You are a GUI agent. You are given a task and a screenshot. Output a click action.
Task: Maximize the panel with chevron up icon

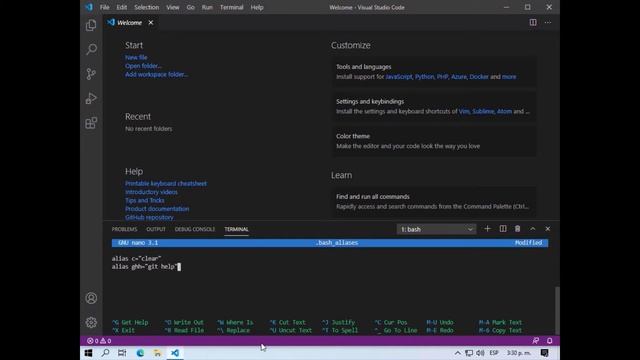point(533,229)
